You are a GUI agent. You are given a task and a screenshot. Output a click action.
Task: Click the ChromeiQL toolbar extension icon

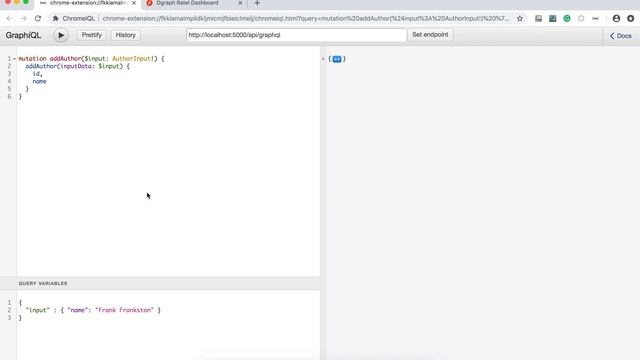(x=596, y=18)
